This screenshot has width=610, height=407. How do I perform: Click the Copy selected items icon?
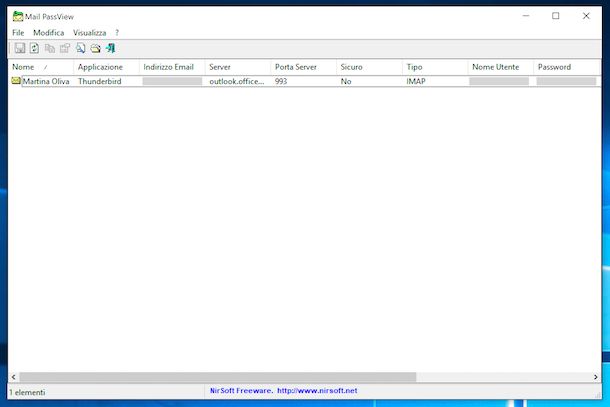(x=50, y=48)
